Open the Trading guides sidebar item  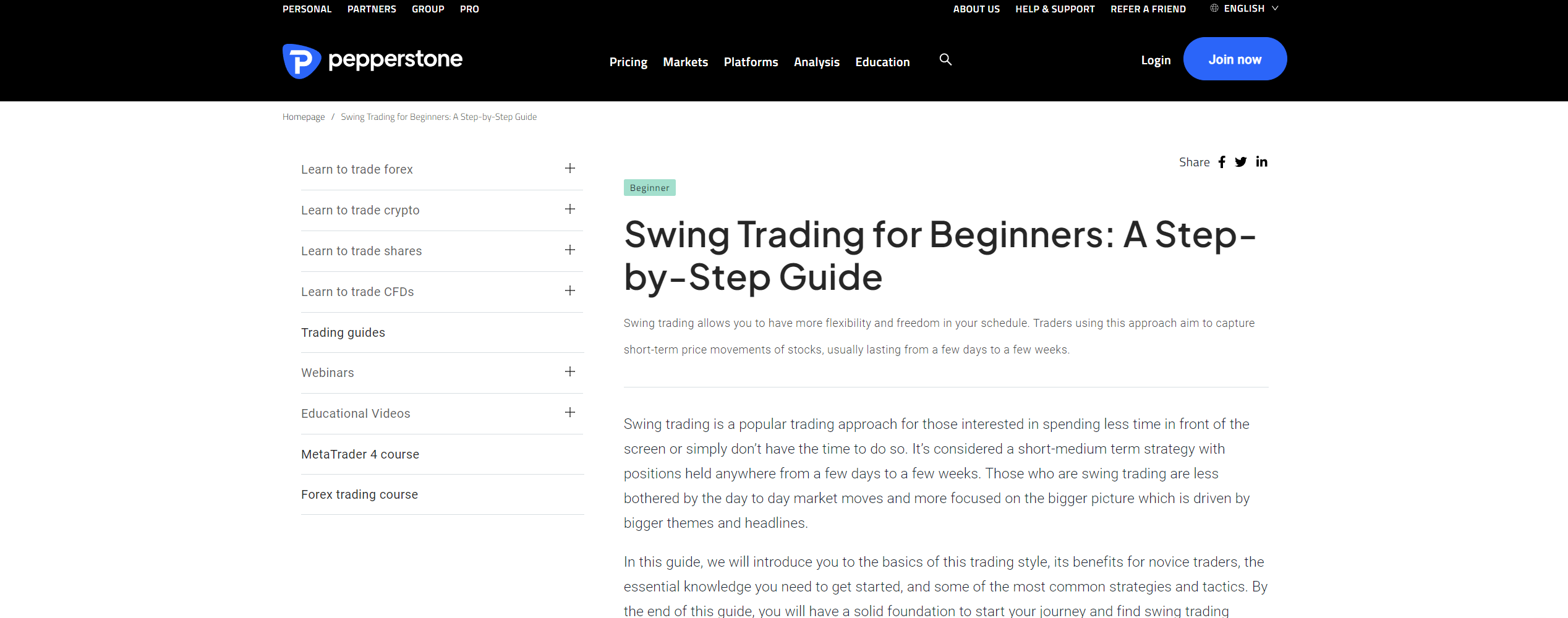point(343,332)
